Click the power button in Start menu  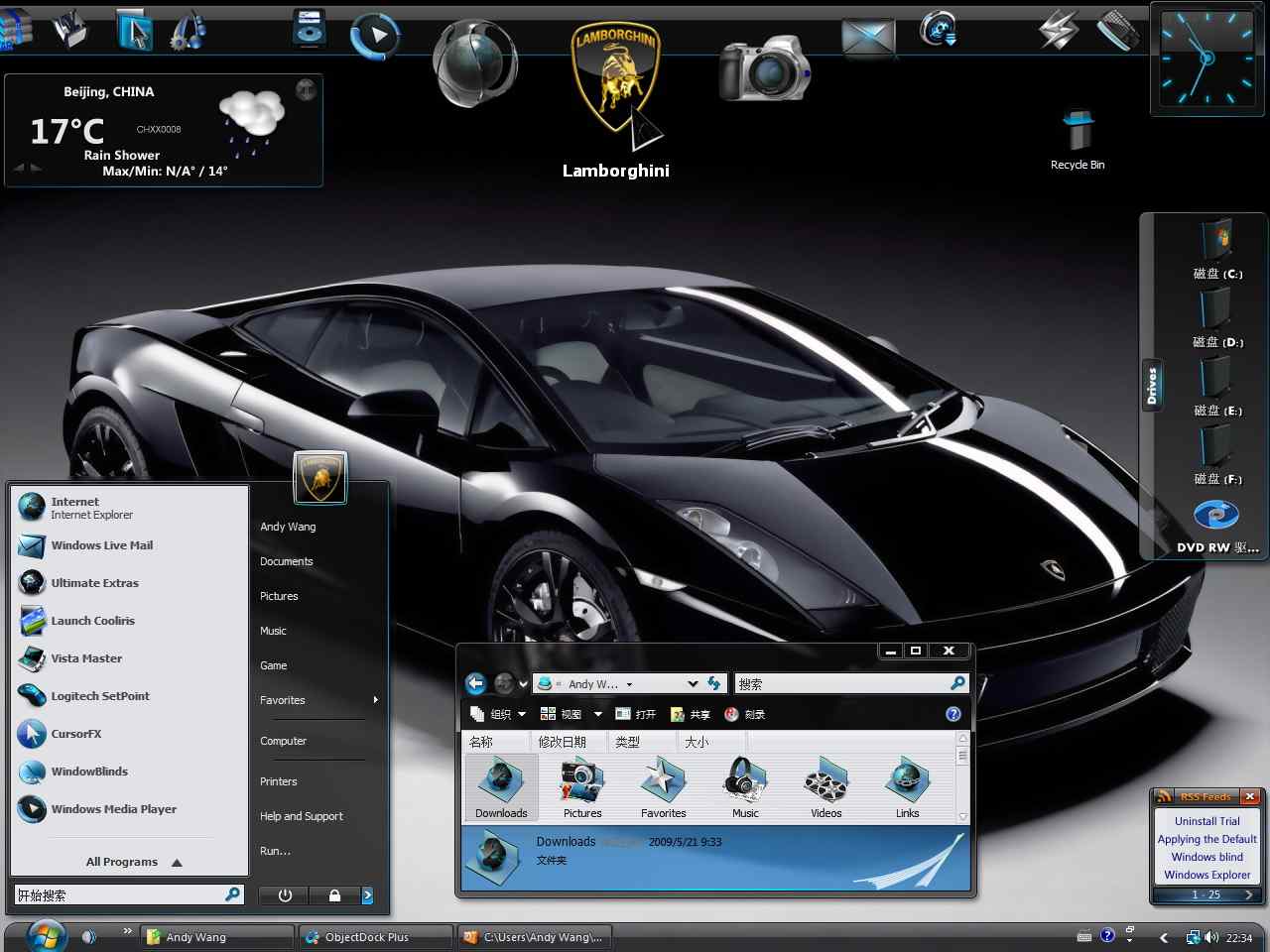[x=285, y=895]
